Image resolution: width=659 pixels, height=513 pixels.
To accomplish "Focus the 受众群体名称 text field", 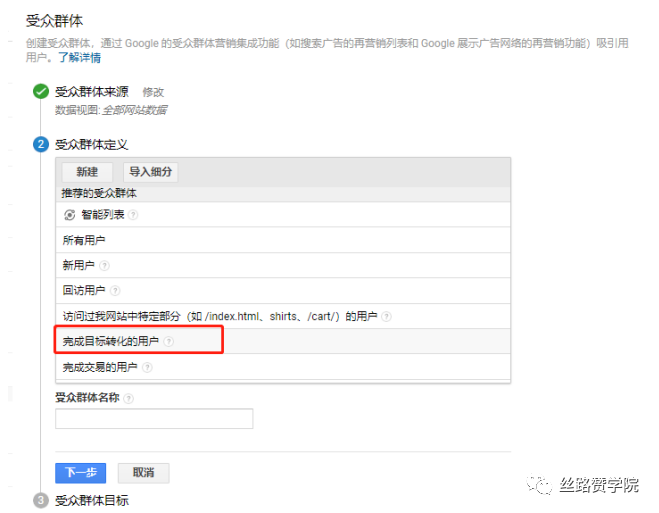I will 154,418.
